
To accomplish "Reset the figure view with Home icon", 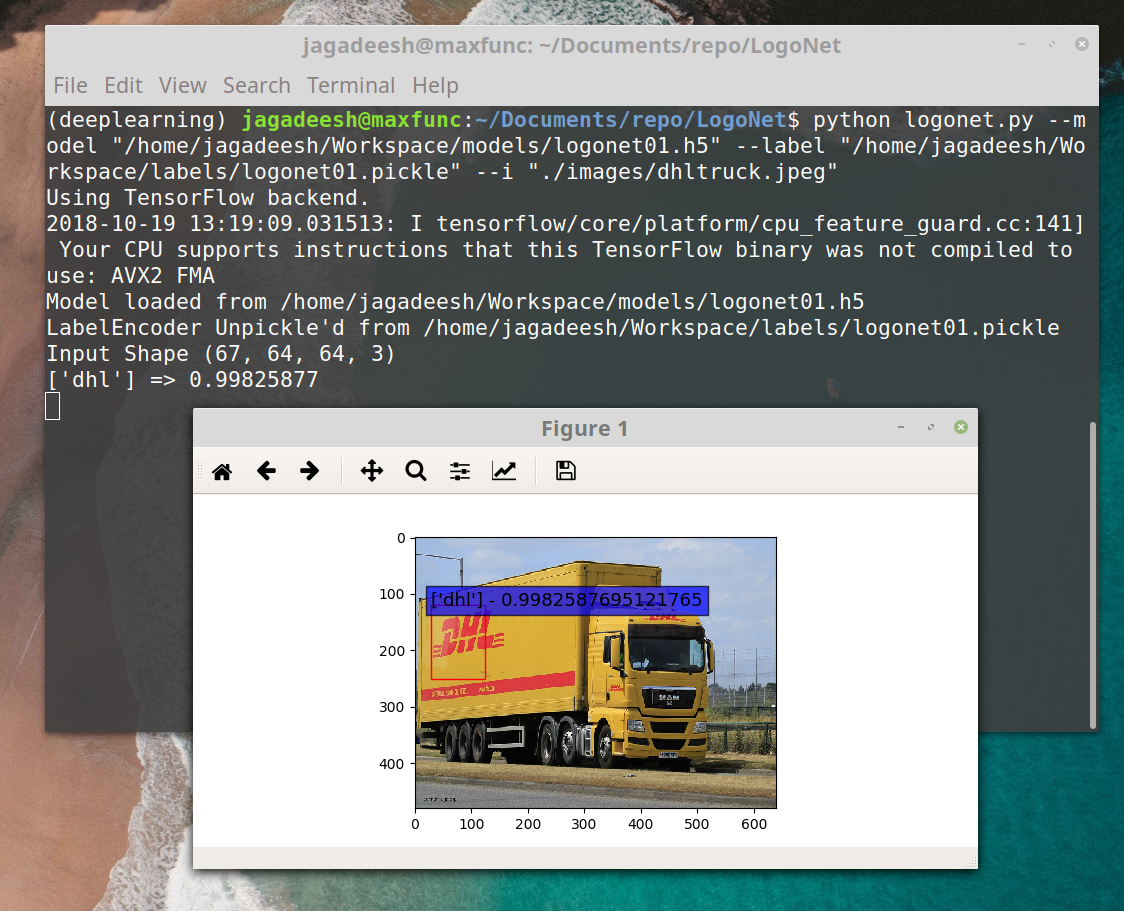I will 222,471.
